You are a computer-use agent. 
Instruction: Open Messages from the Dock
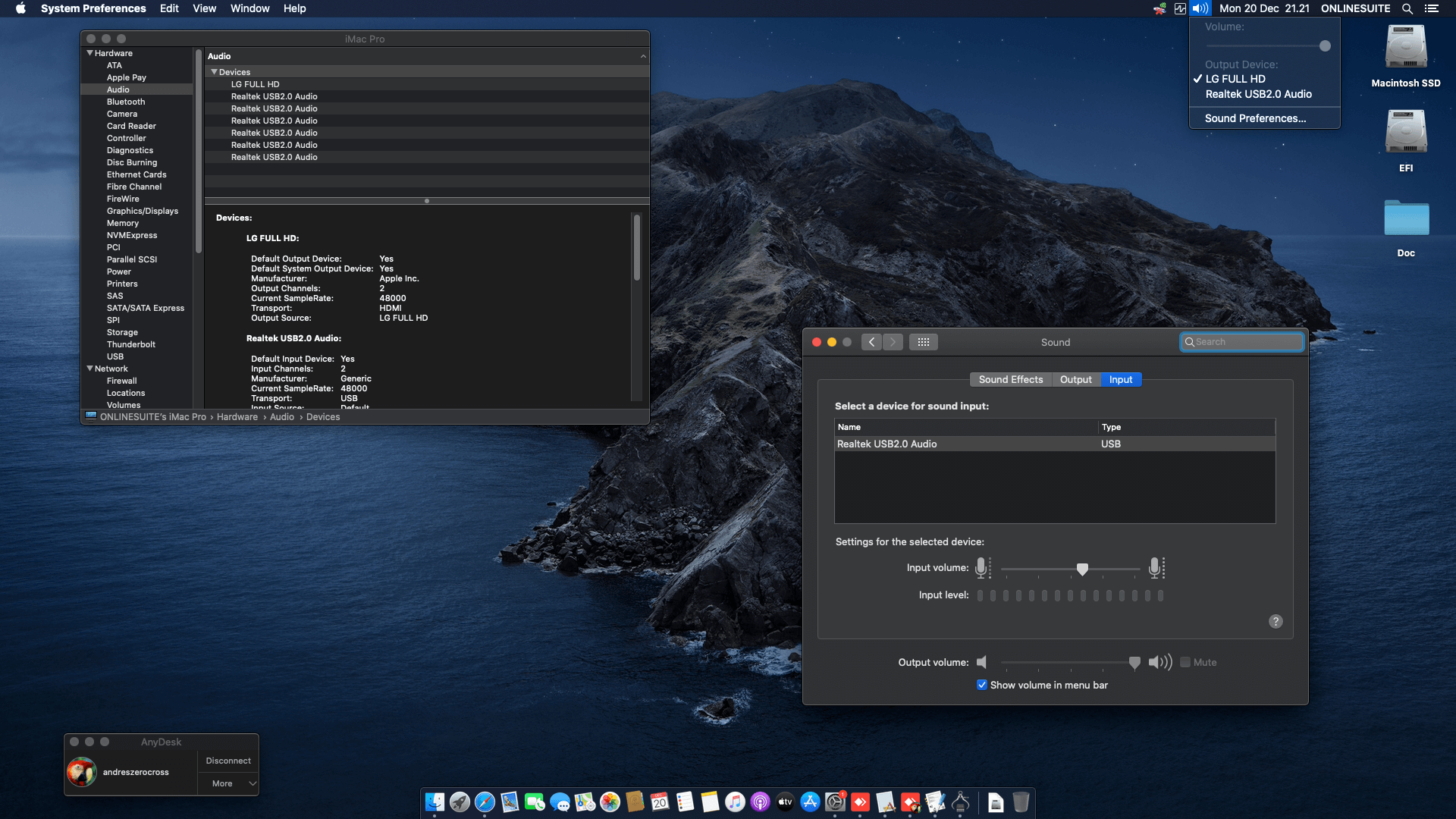[x=560, y=802]
